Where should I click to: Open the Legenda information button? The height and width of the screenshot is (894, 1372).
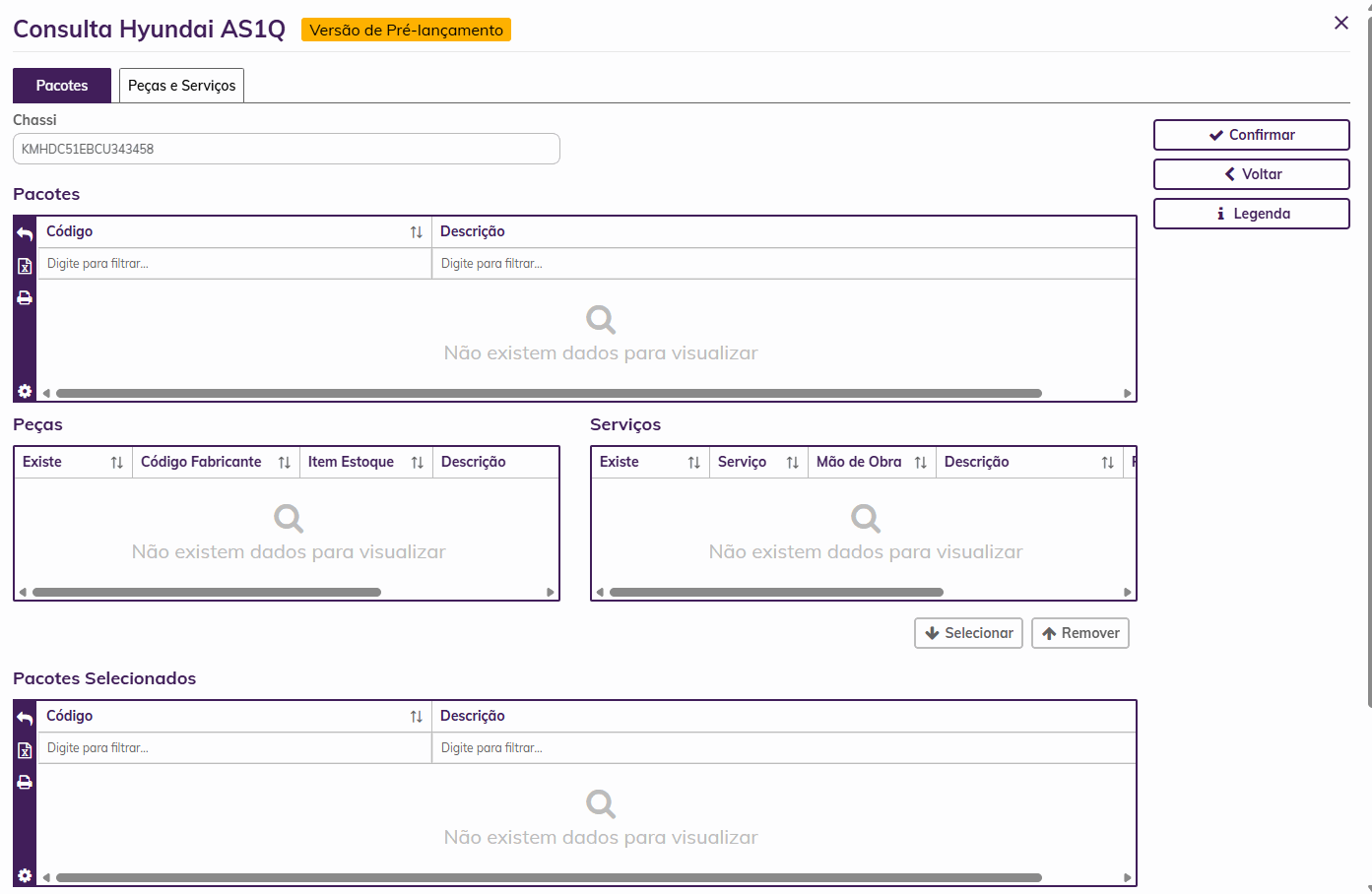(x=1252, y=214)
